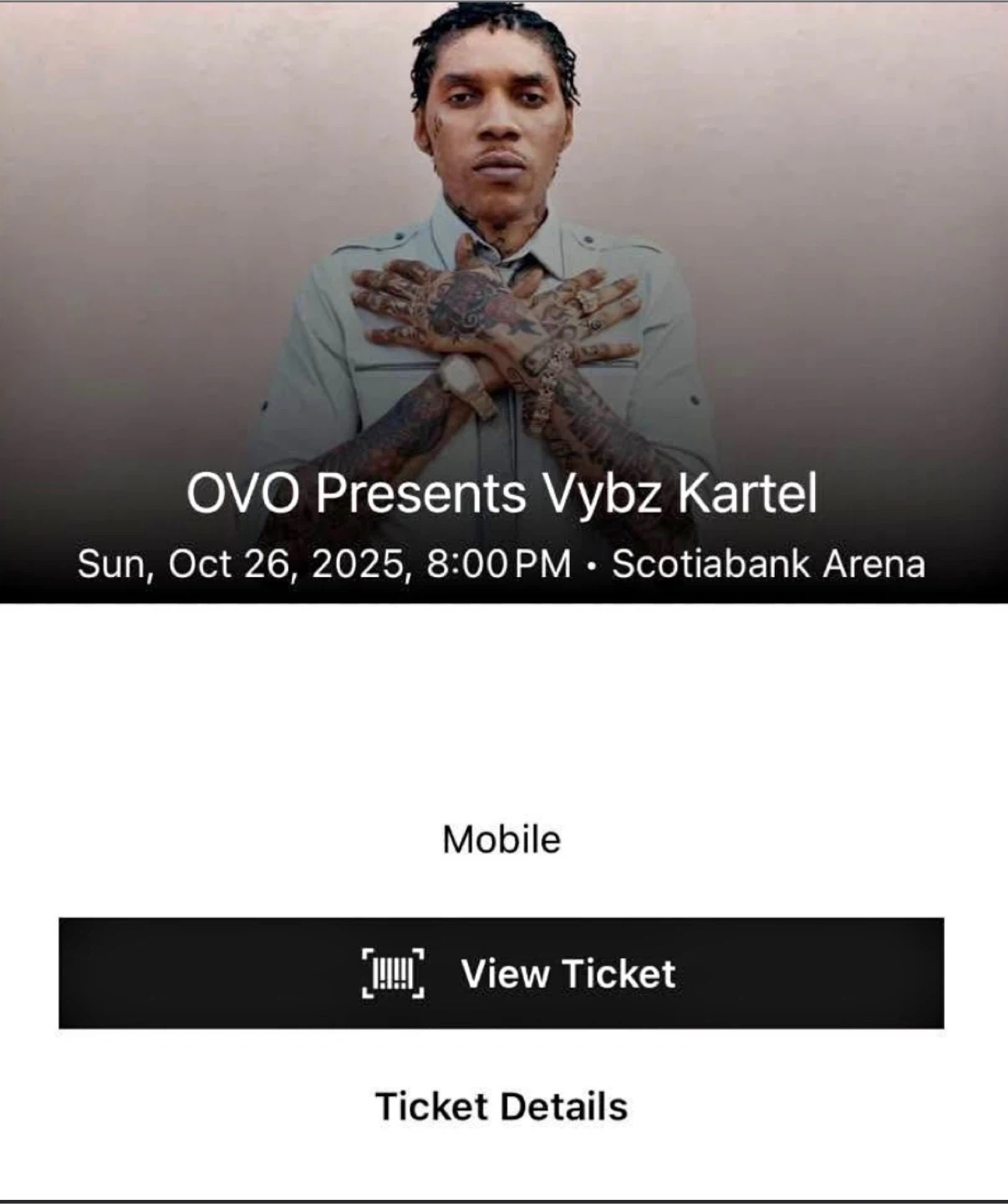Click the word Details under View Ticket

click(x=565, y=1106)
